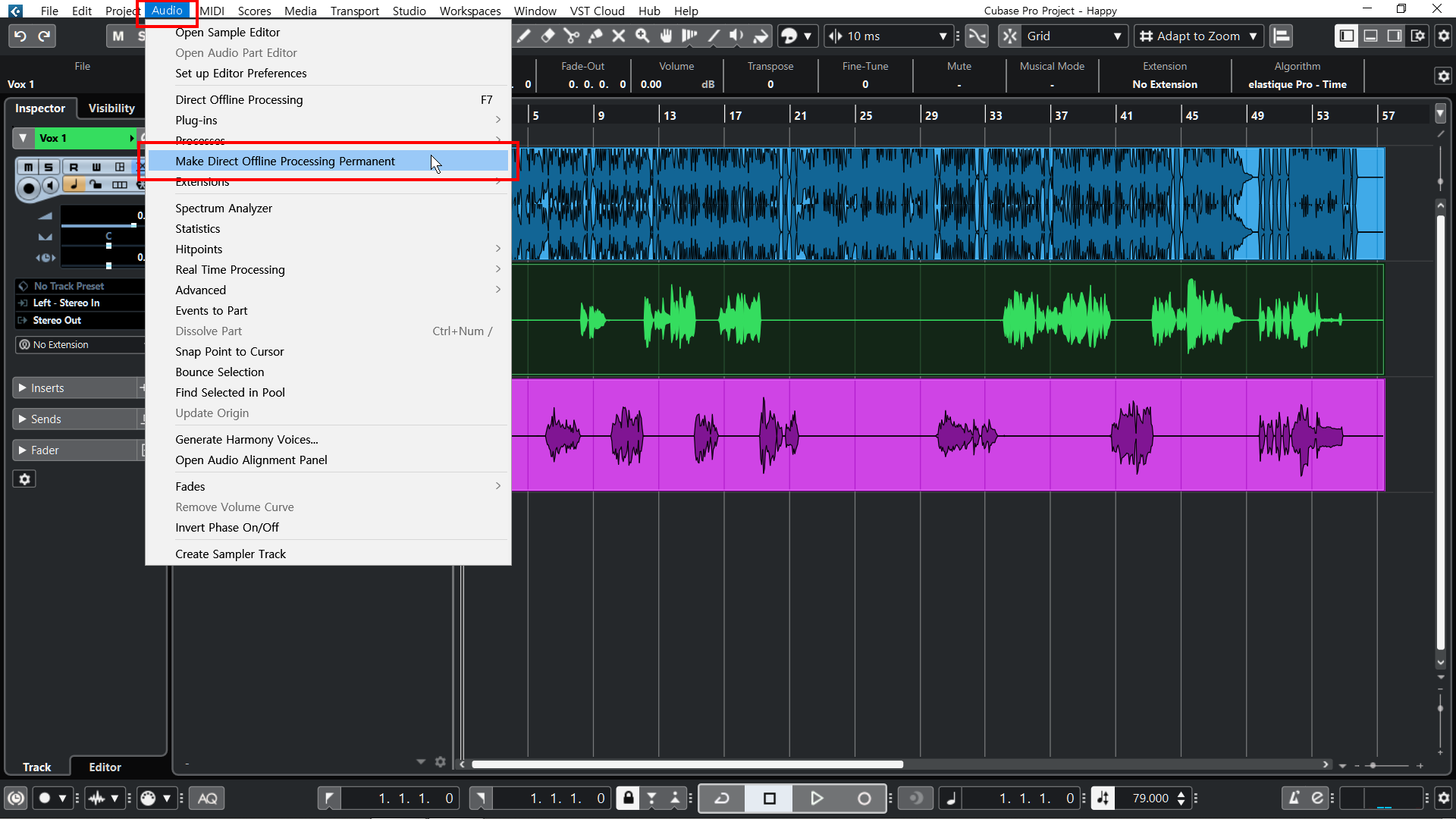The width and height of the screenshot is (1456, 819).
Task: Enable record on Vox 1 track
Action: click(29, 187)
